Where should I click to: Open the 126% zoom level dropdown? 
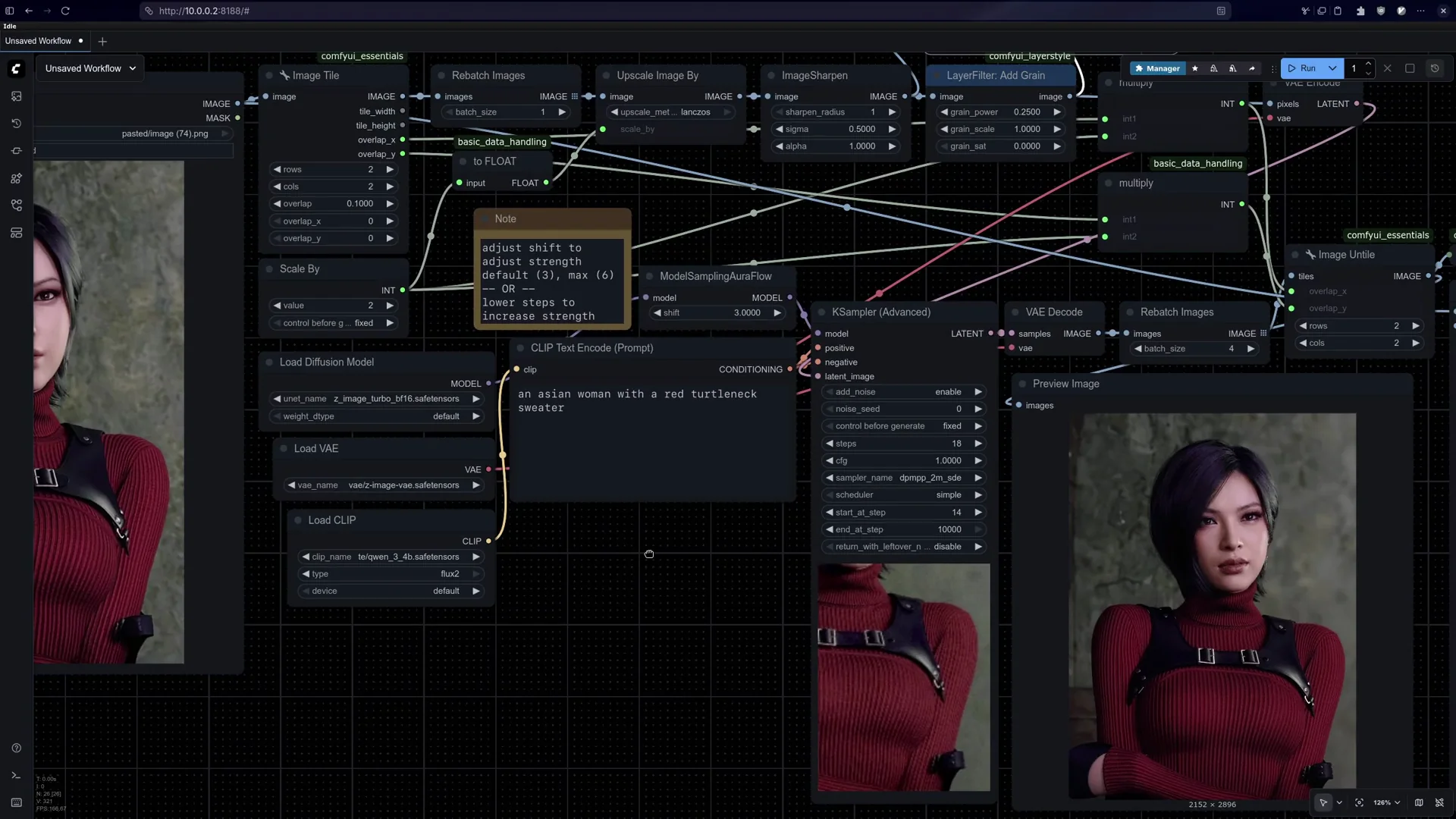click(x=1387, y=802)
